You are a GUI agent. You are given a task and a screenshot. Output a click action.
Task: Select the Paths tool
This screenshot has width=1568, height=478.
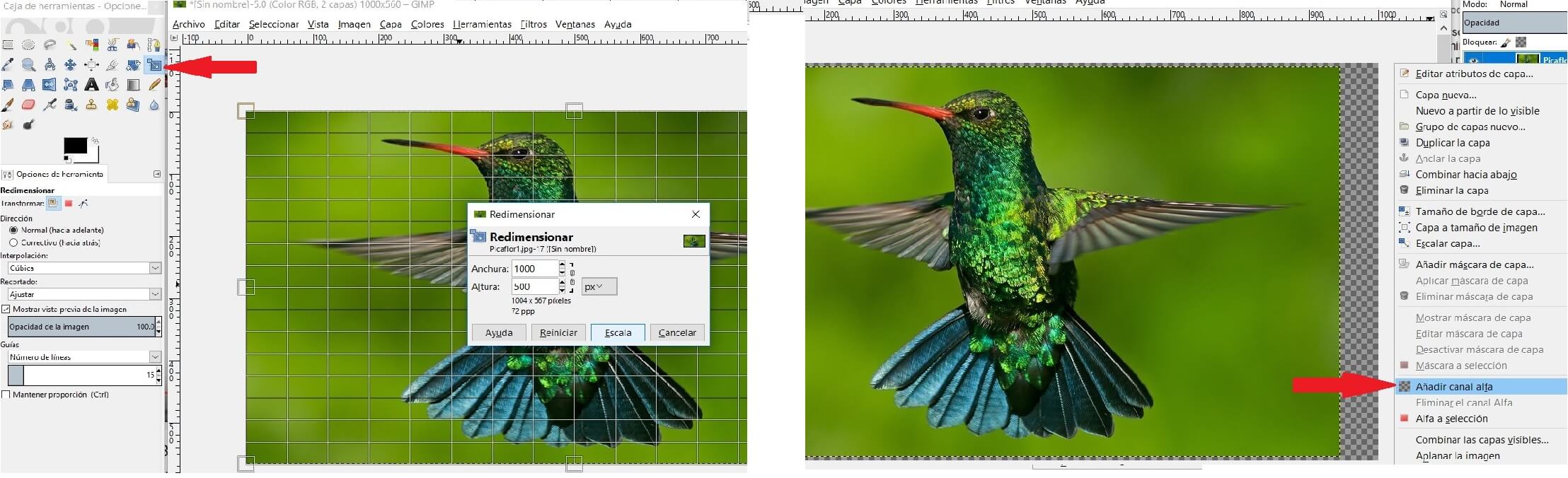[x=154, y=45]
